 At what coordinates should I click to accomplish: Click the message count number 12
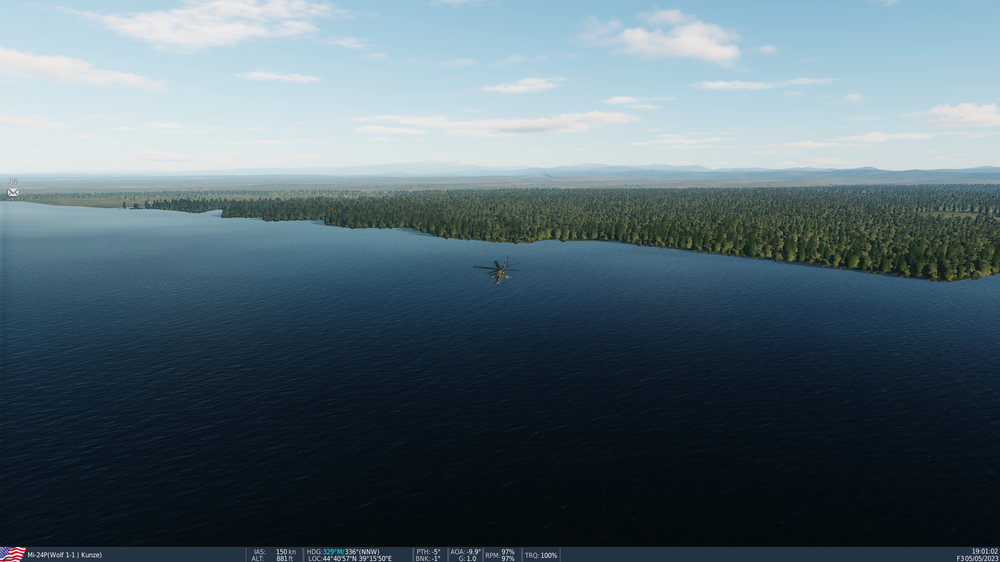tap(13, 182)
